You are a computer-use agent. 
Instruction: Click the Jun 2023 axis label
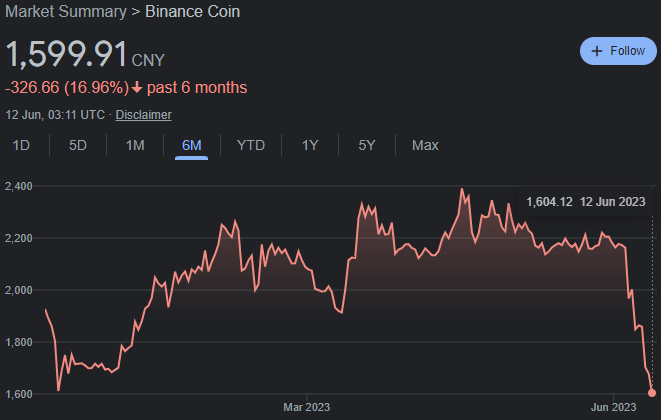613,407
